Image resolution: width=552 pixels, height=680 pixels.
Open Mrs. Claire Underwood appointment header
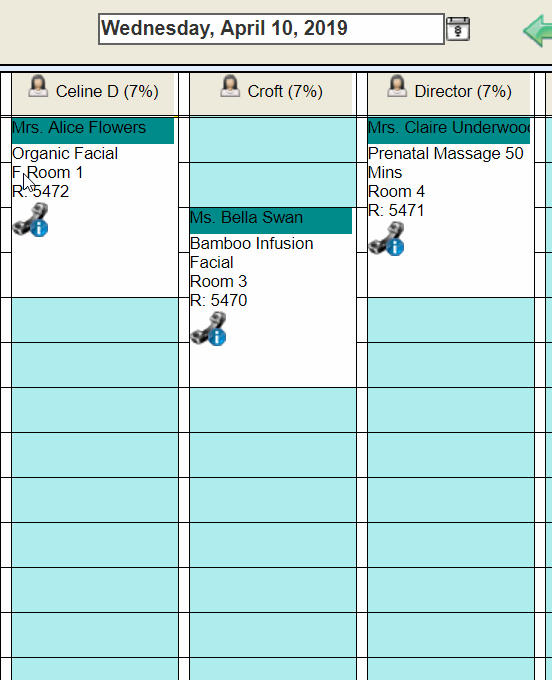pos(449,131)
